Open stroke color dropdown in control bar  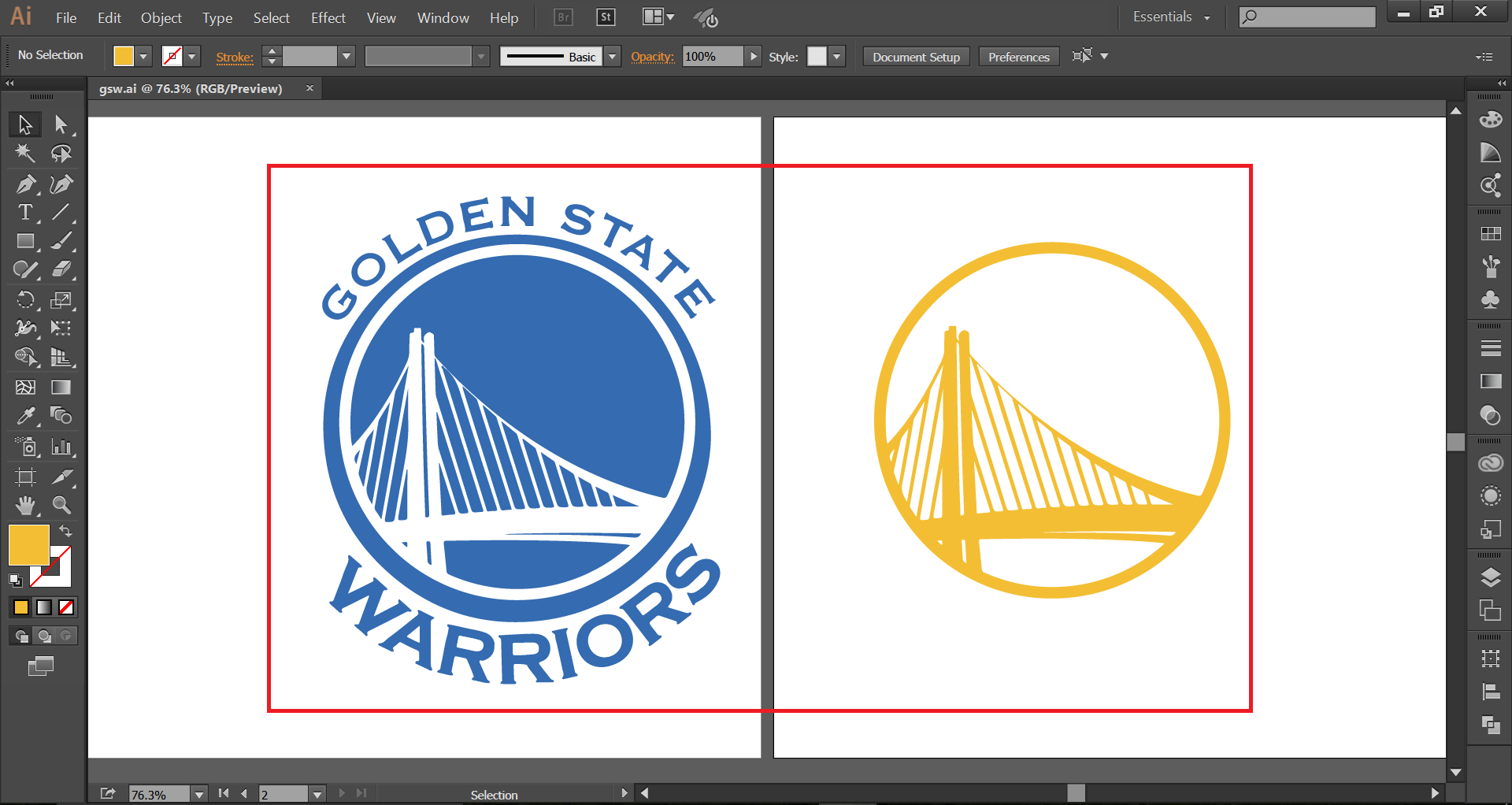pos(191,57)
